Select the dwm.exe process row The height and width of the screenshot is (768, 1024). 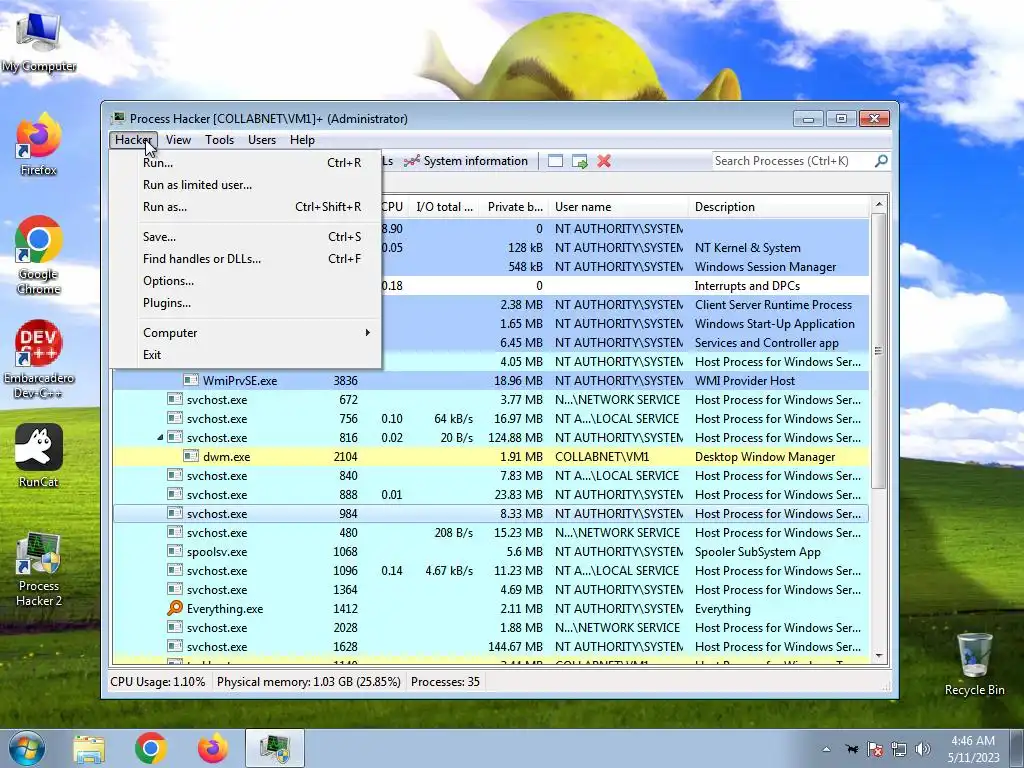pos(491,456)
